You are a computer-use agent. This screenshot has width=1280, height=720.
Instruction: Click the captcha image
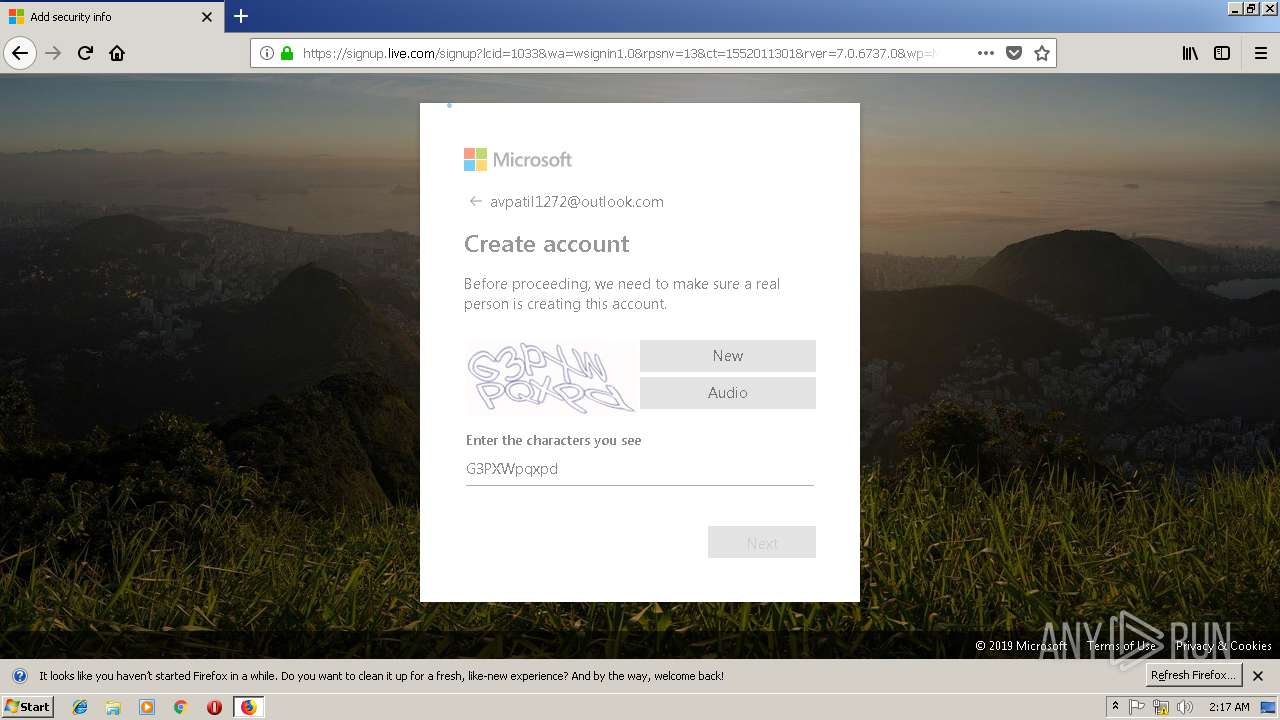pos(551,377)
